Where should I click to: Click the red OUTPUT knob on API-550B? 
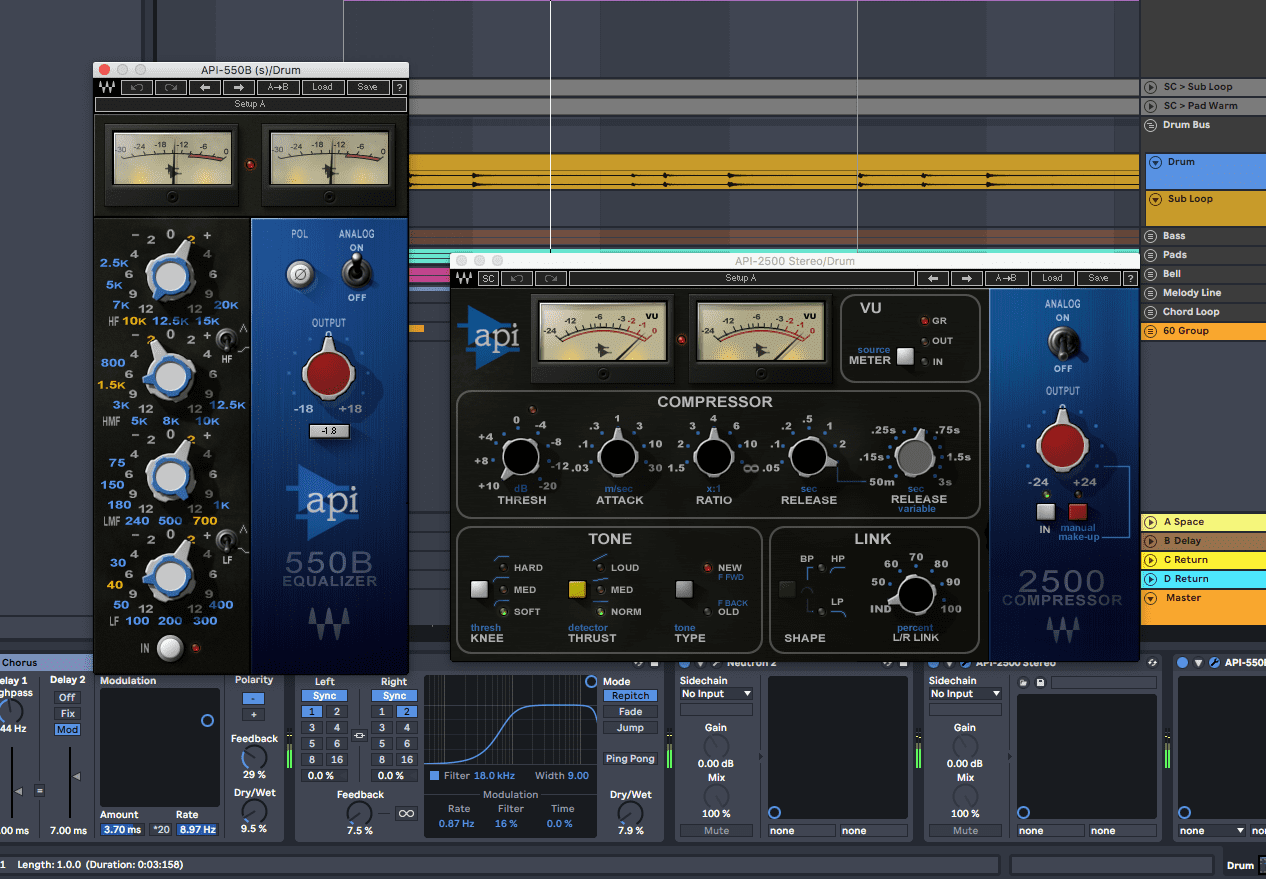330,373
